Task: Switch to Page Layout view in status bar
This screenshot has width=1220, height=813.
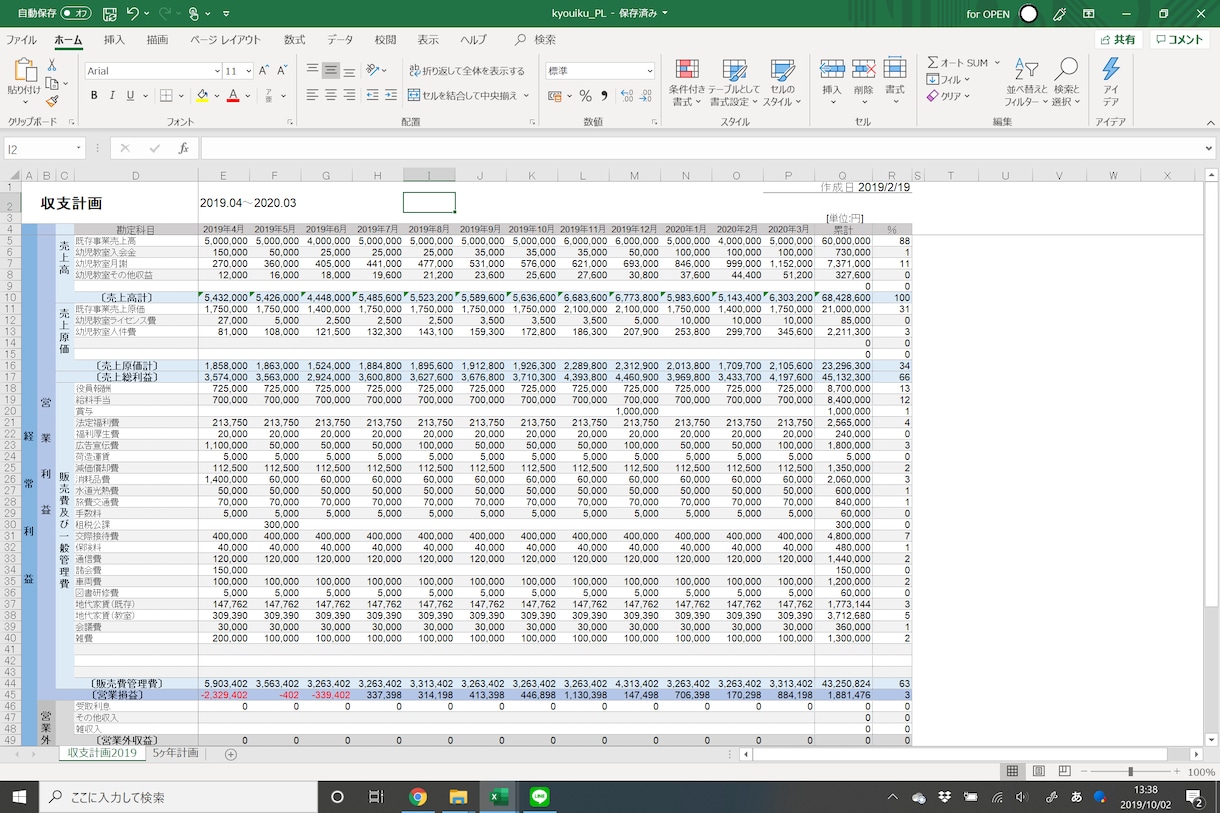Action: pos(1039,771)
